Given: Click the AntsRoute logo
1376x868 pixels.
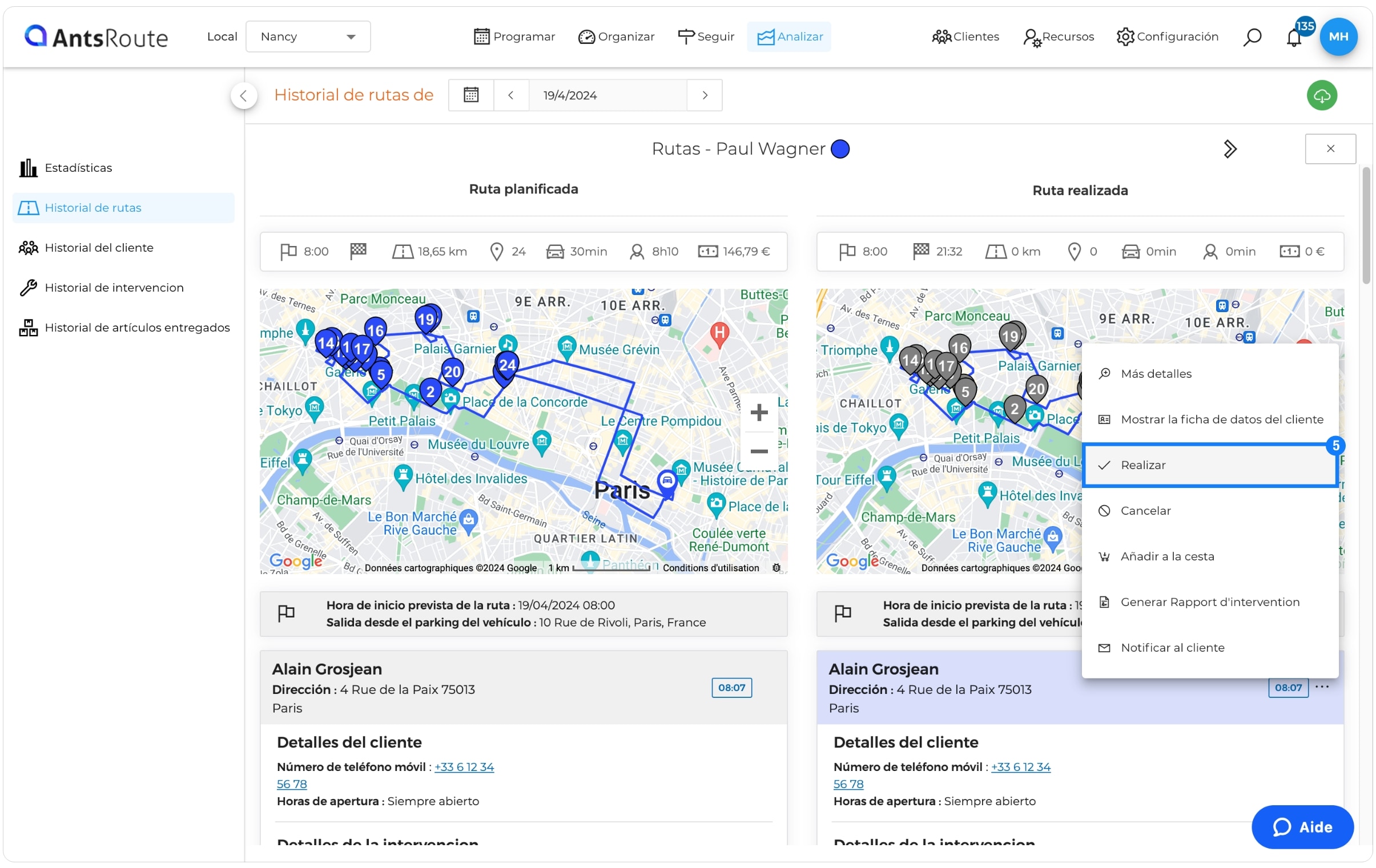Looking at the screenshot, I should point(96,37).
